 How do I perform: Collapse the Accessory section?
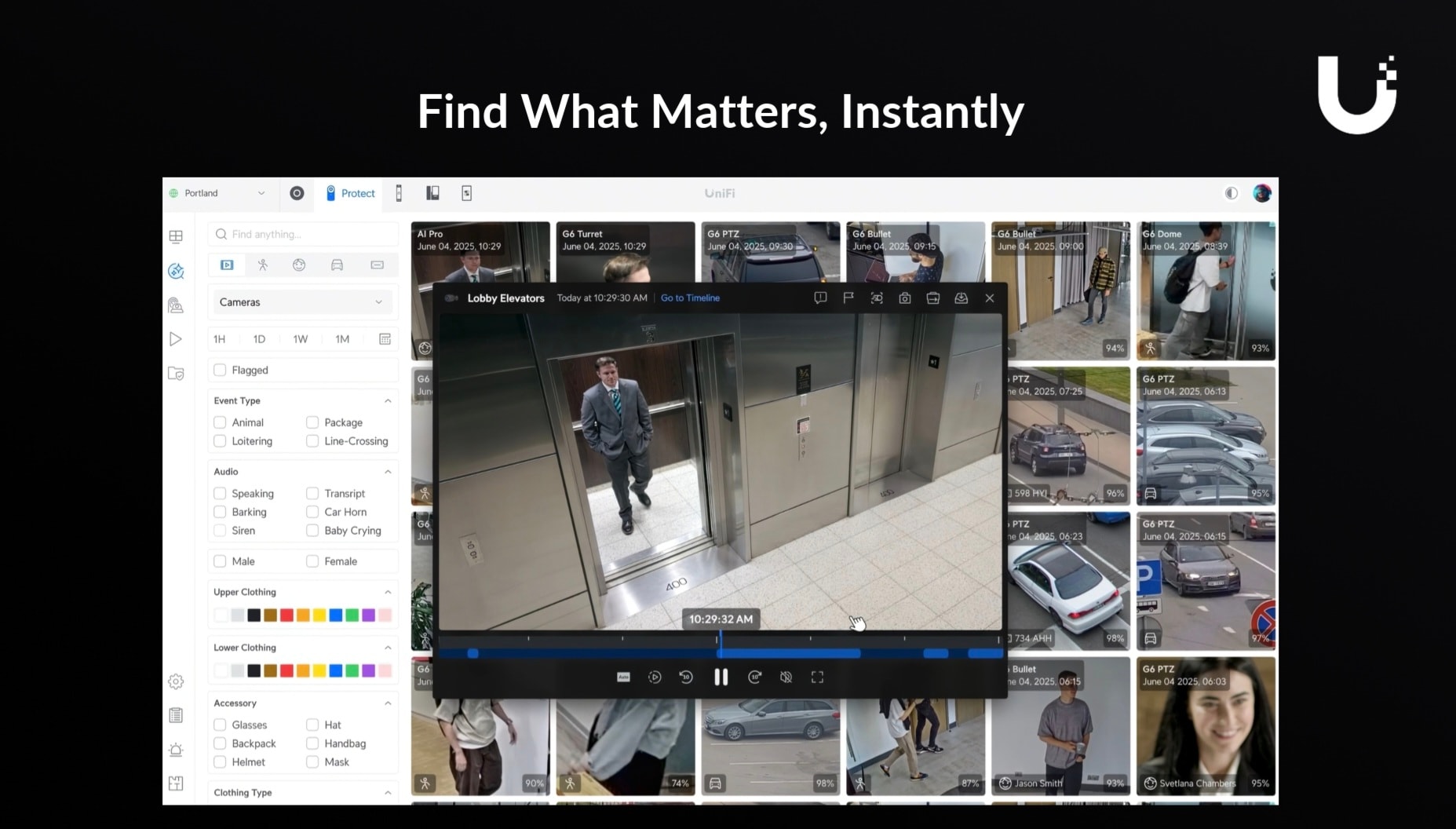[x=388, y=703]
